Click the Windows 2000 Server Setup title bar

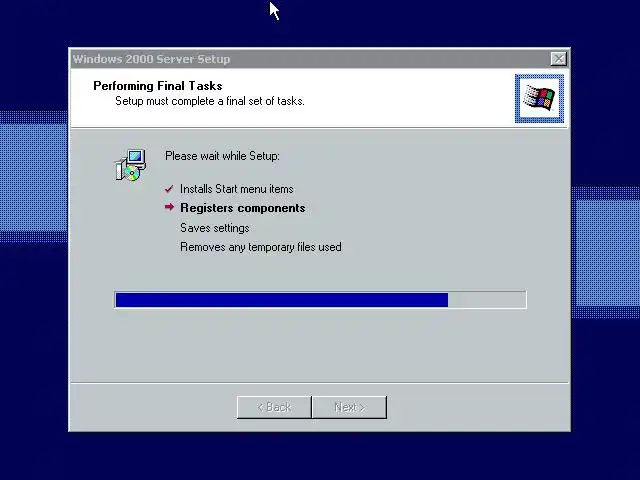pyautogui.click(x=320, y=59)
